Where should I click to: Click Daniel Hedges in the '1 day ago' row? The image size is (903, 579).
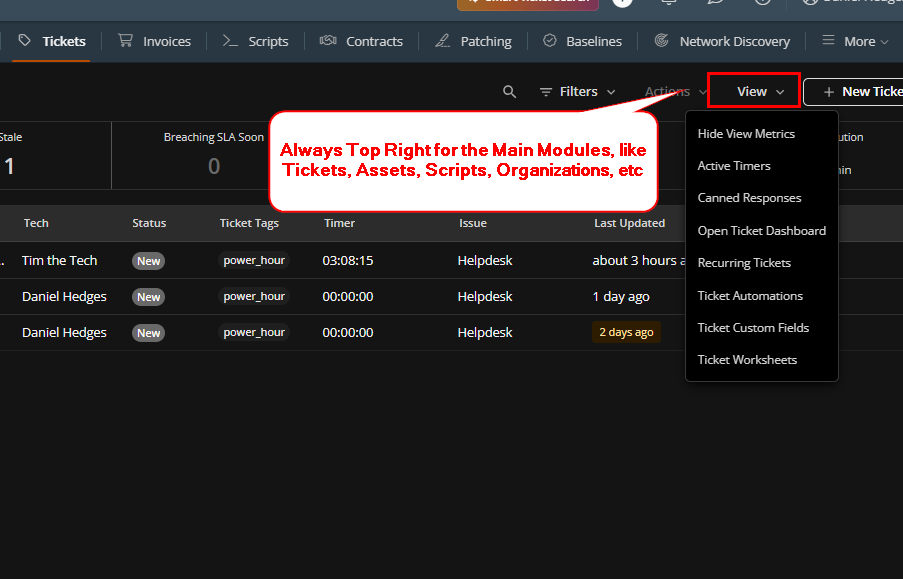(x=64, y=297)
